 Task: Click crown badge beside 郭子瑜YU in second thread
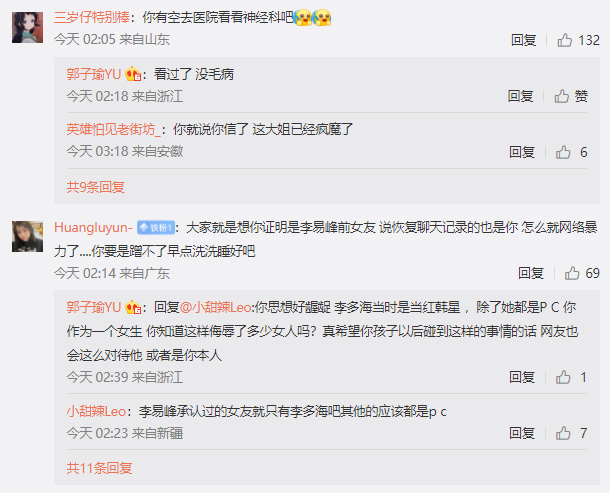[x=133, y=307]
